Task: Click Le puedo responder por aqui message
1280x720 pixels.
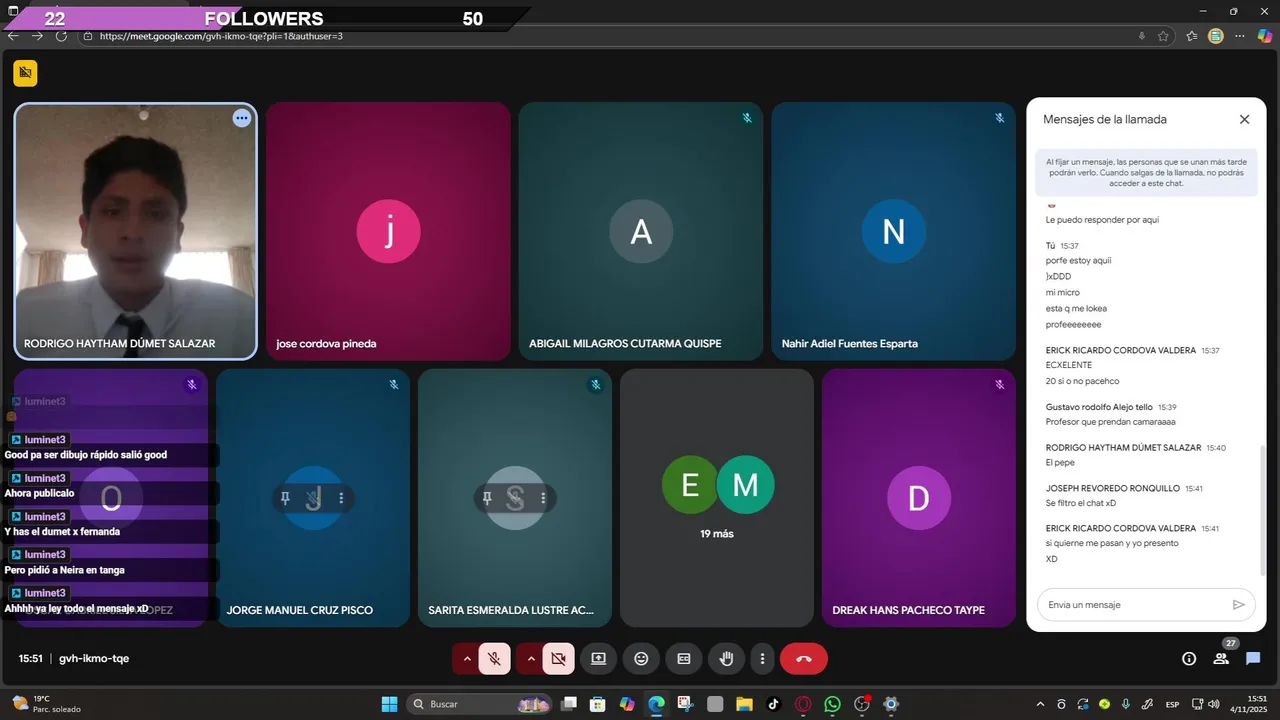Action: click(x=1102, y=220)
